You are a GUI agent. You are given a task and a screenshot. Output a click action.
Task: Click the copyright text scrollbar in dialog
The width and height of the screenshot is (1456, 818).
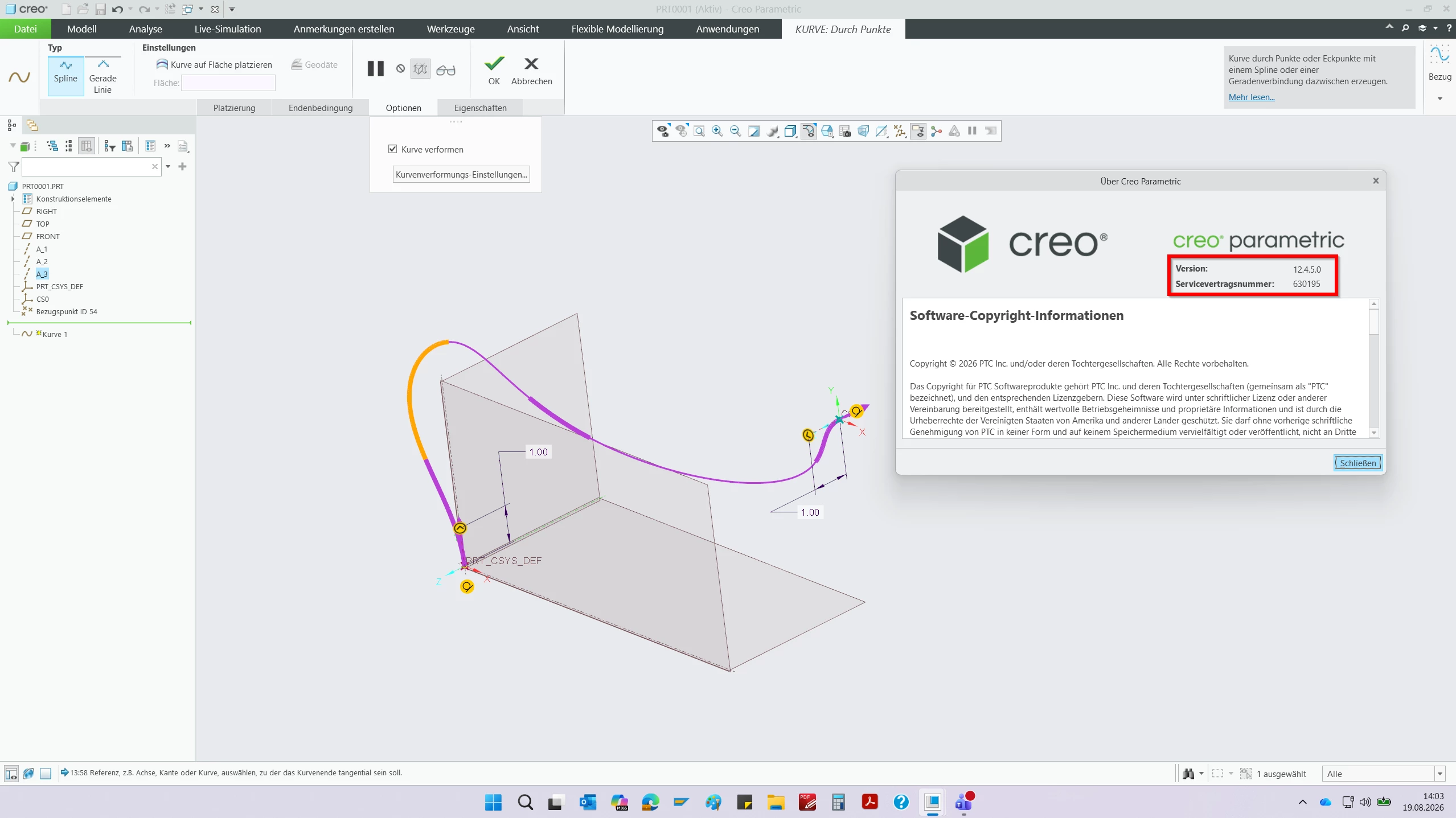click(1374, 368)
